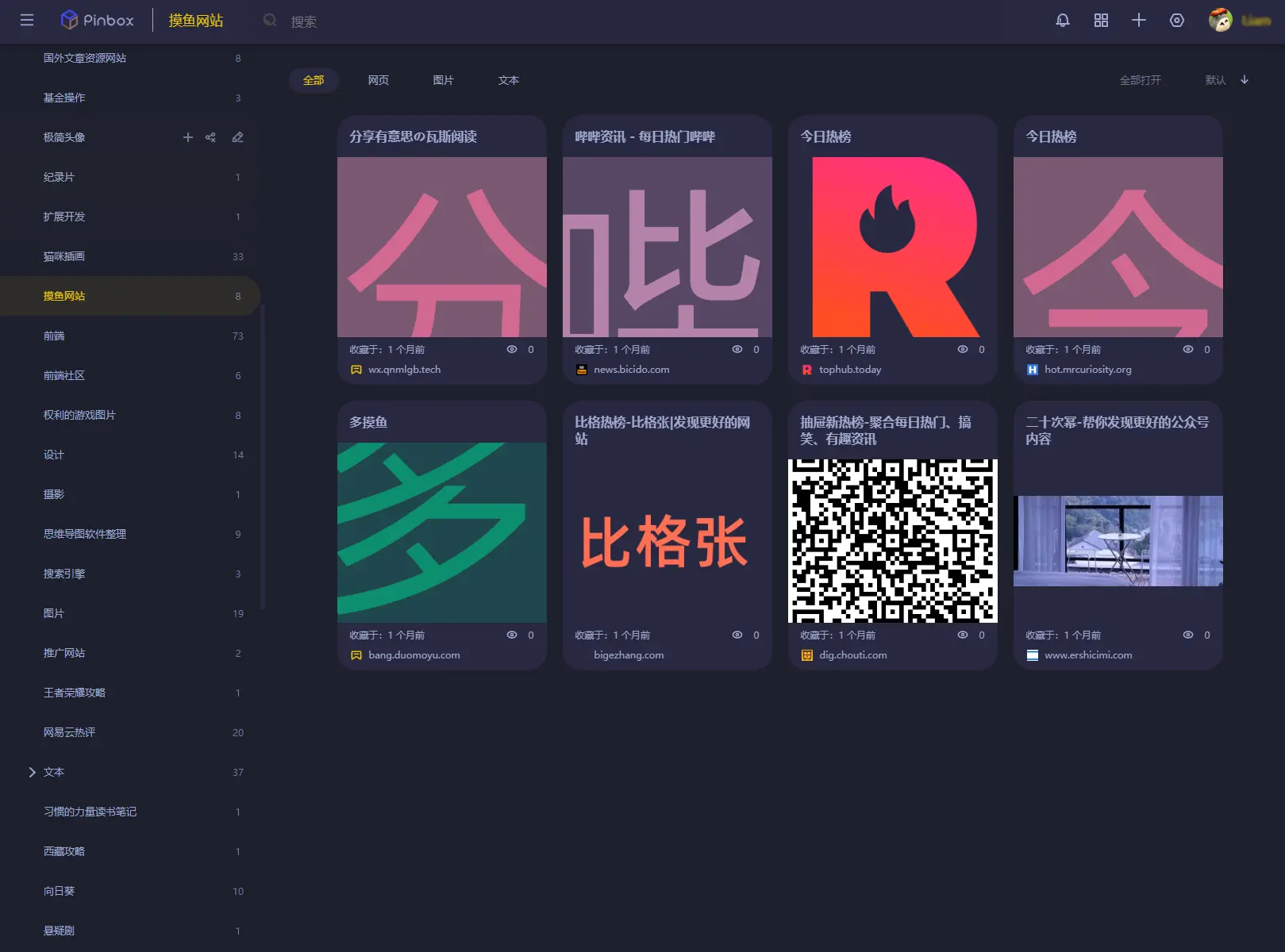
Task: Click view-count eye on 分享有意思の瓦斯阅读 card
Action: coord(512,349)
